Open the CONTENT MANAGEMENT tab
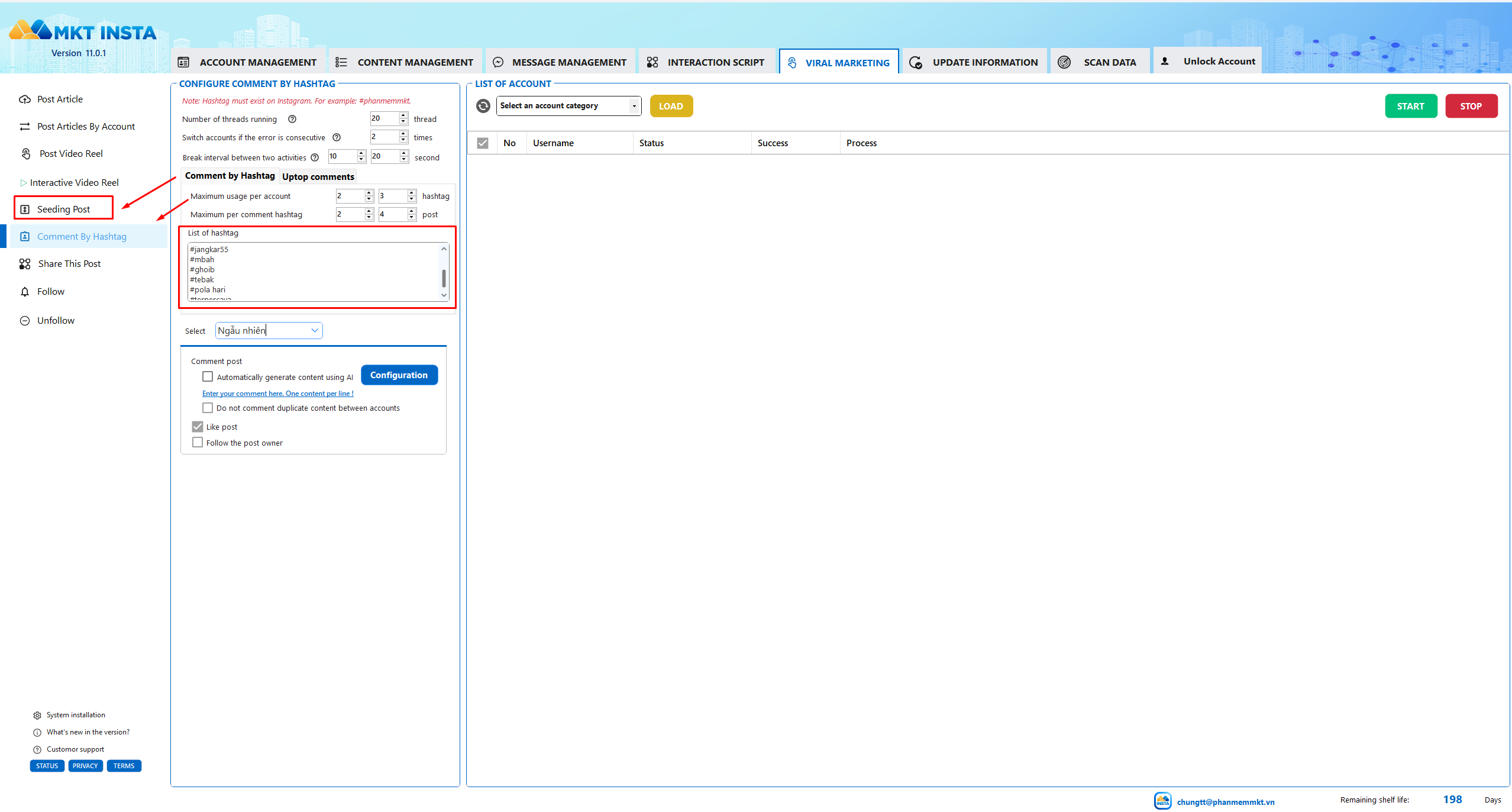The height and width of the screenshot is (812, 1512). (x=405, y=62)
